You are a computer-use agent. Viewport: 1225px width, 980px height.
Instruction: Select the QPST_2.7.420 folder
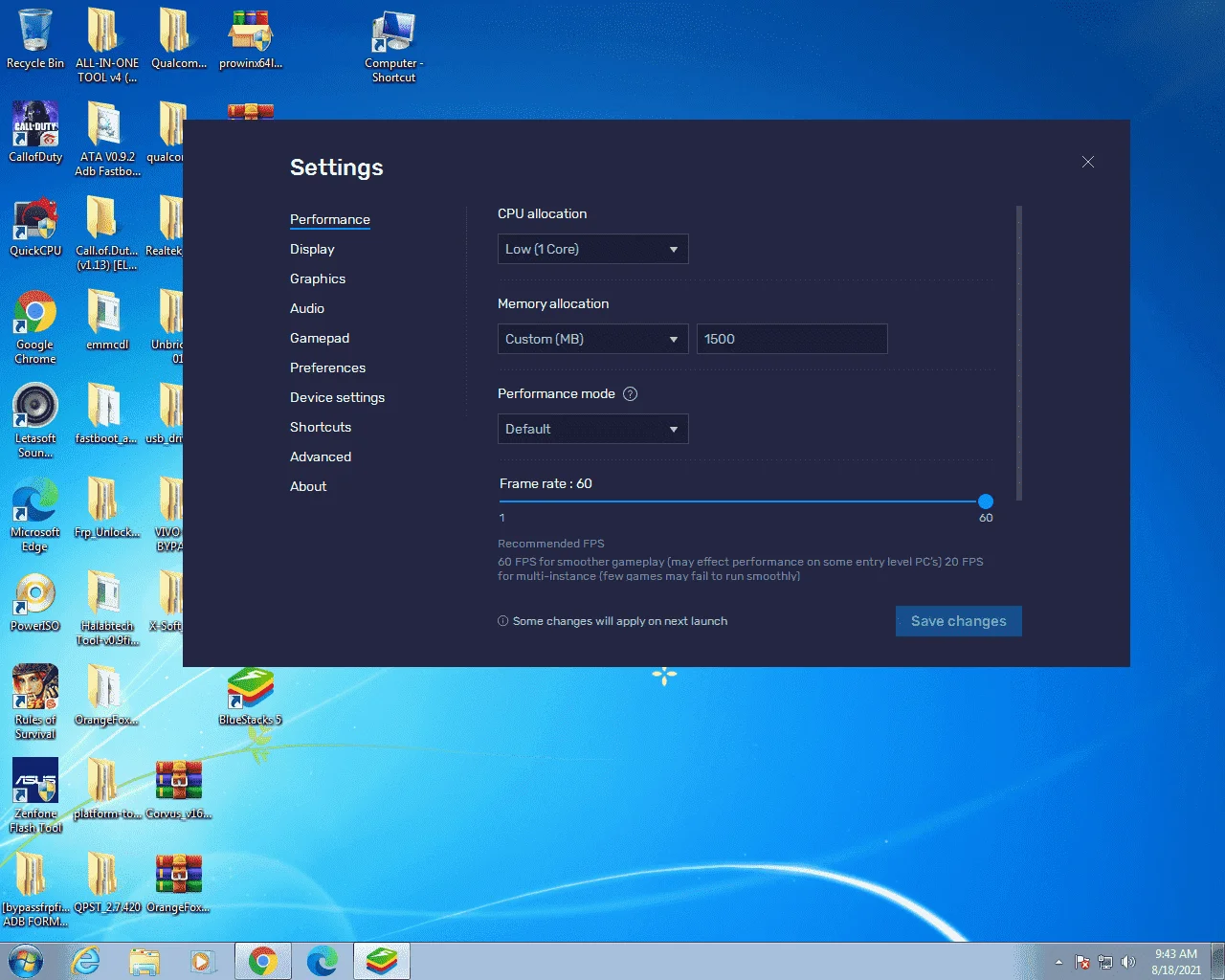pos(106,882)
